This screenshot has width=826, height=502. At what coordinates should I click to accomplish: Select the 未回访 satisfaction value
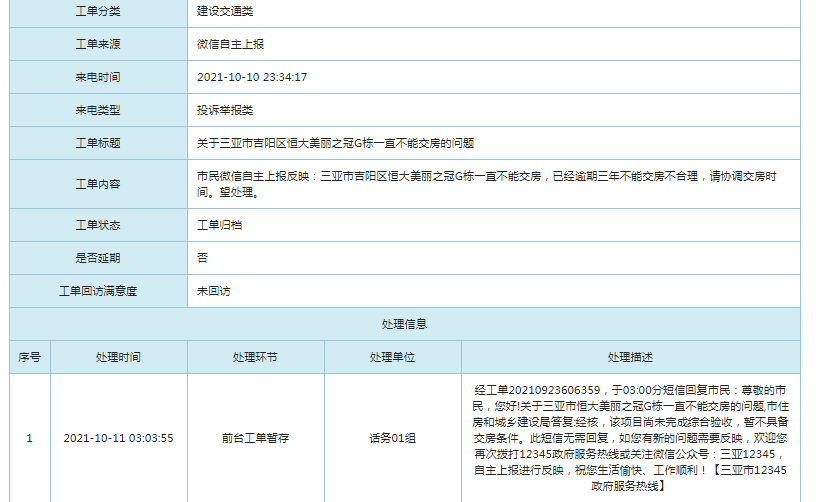[214, 291]
